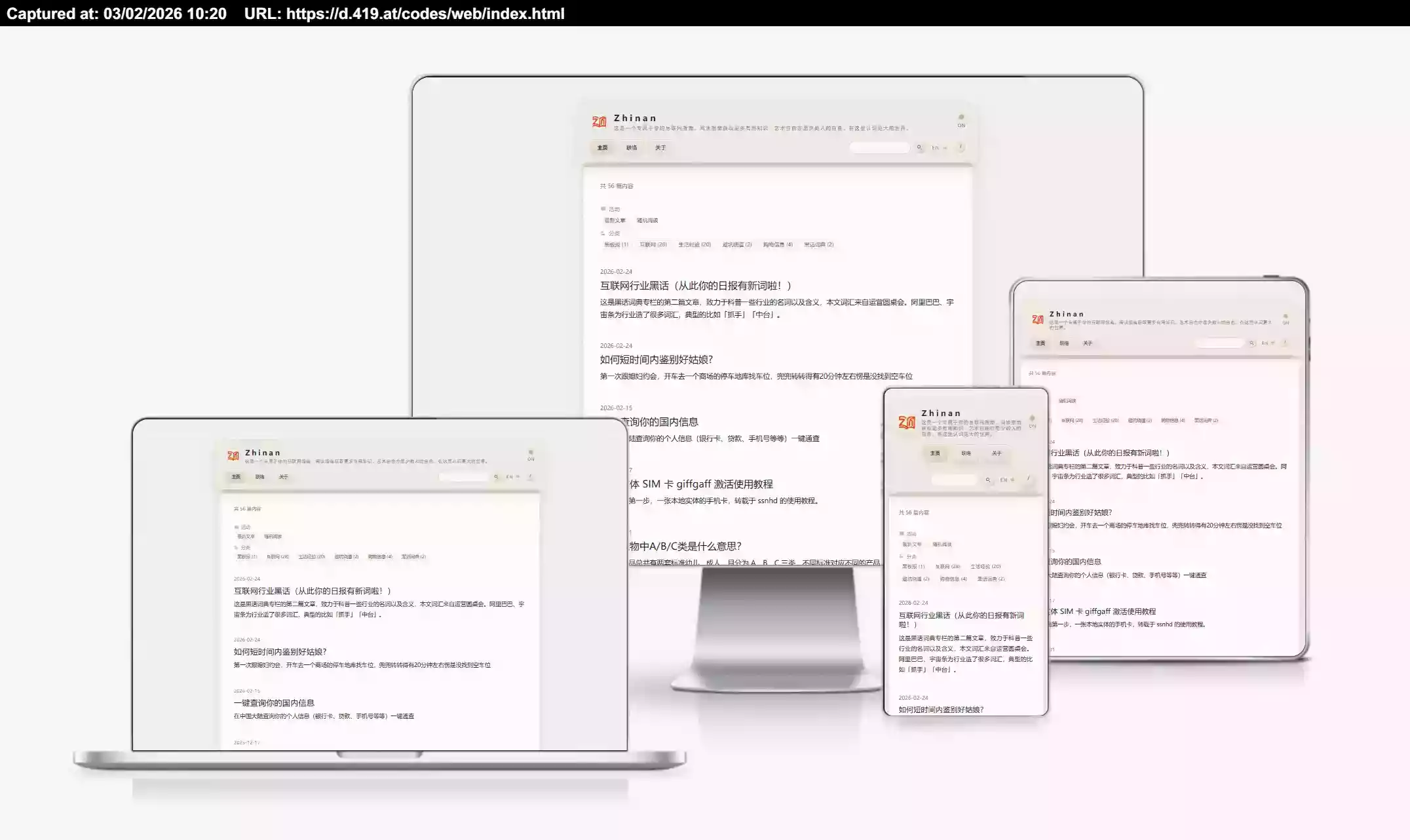This screenshot has width=1410, height=840.
Task: Focus the search field on the phone
Action: click(x=954, y=480)
